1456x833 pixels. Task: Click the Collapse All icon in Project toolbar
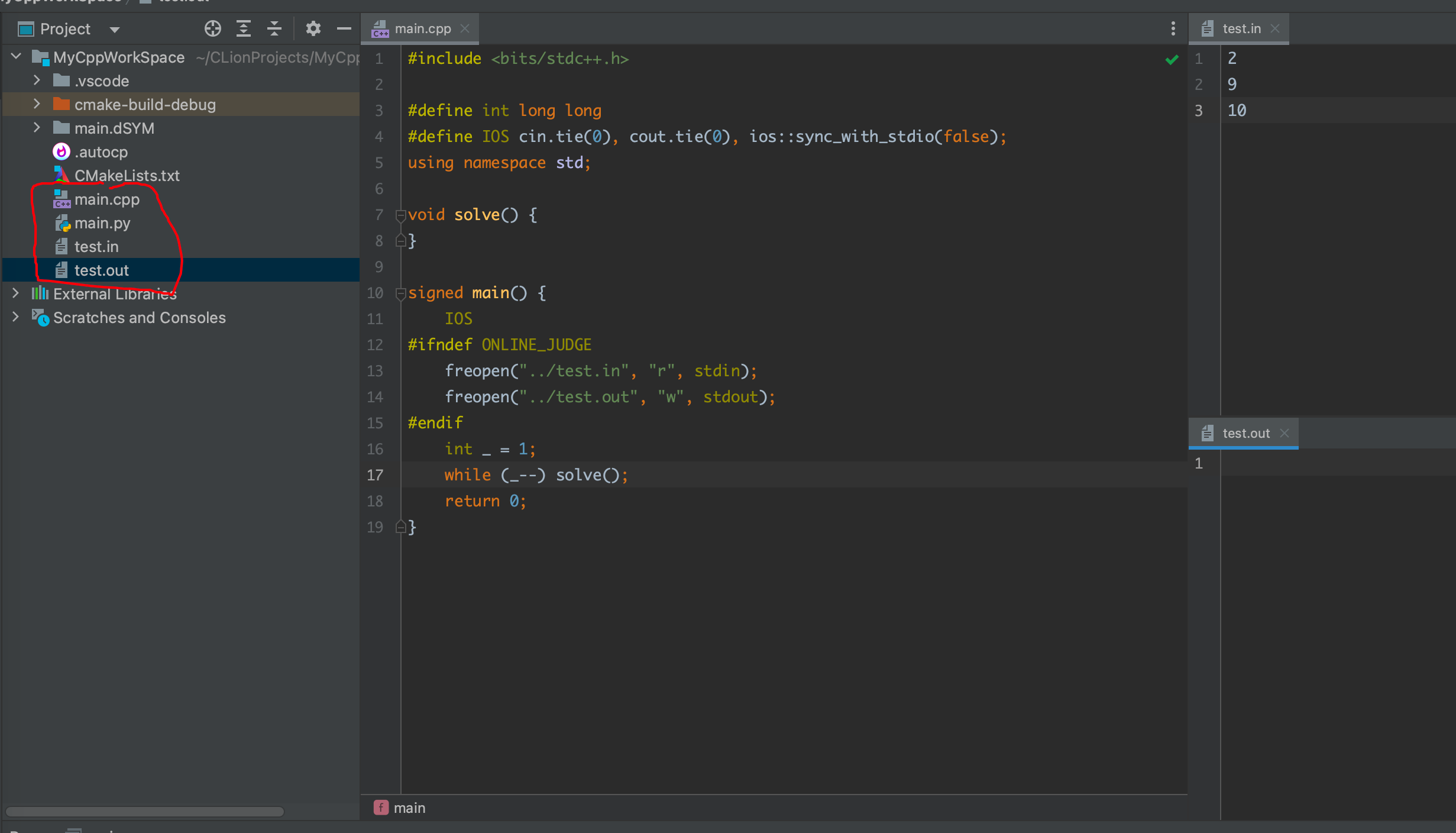tap(274, 28)
